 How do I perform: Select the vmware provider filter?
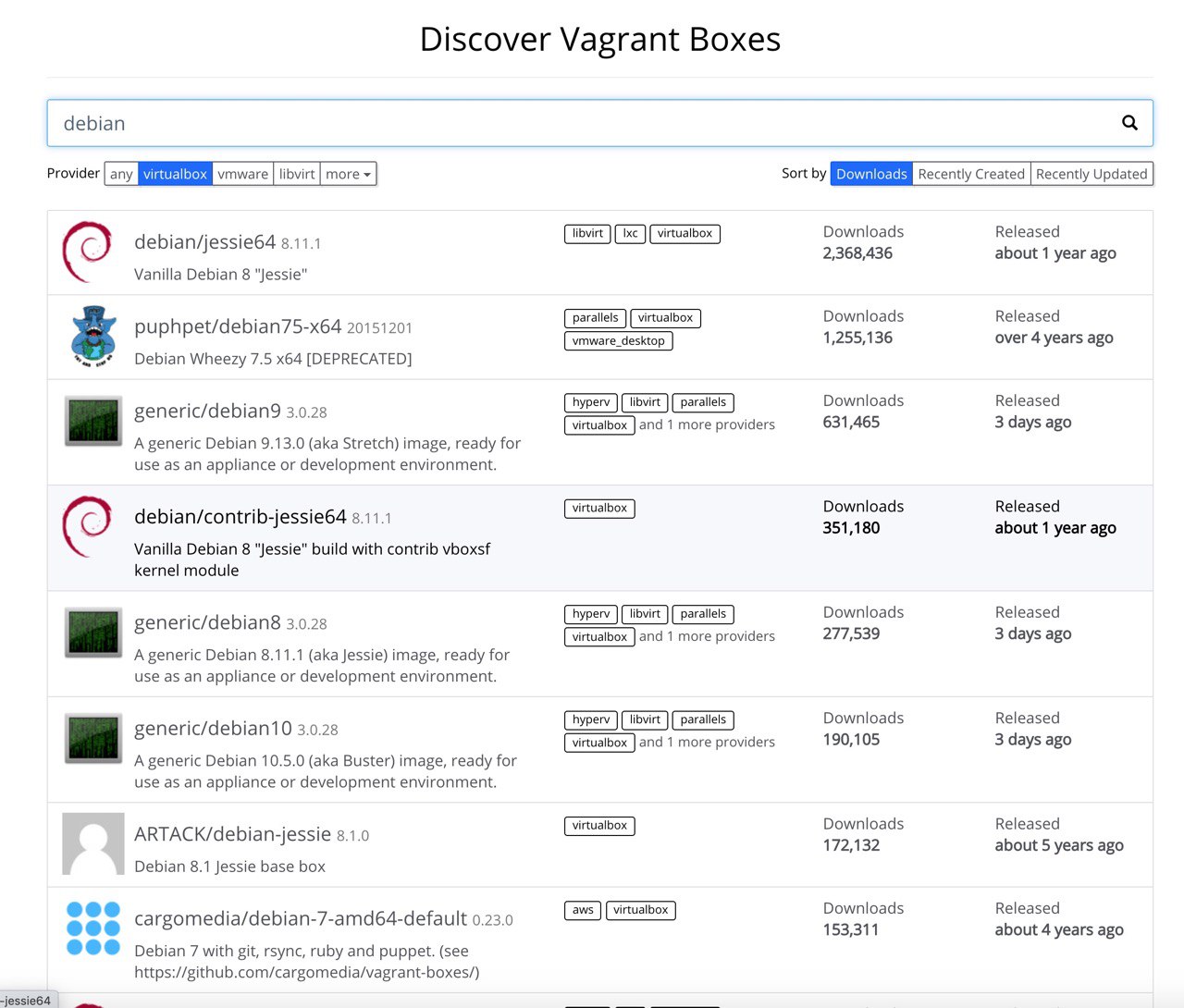pos(242,174)
